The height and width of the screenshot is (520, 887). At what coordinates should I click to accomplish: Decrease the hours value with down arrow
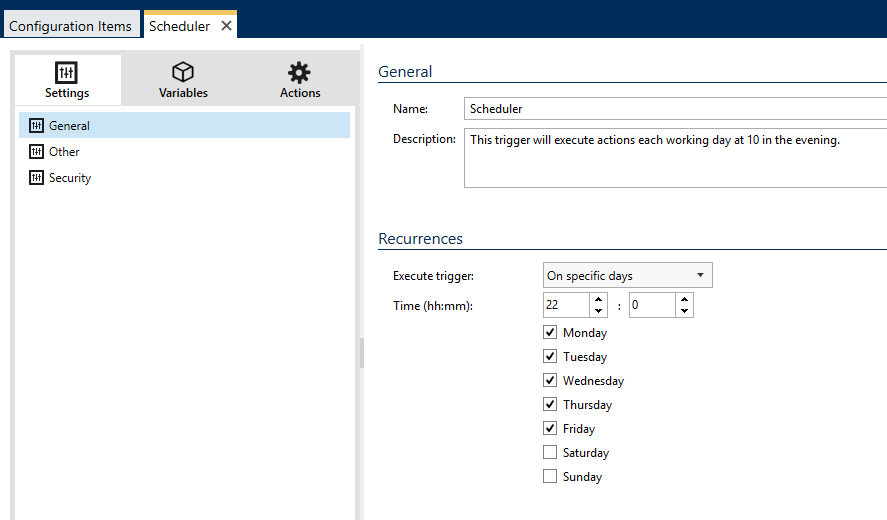click(x=598, y=311)
